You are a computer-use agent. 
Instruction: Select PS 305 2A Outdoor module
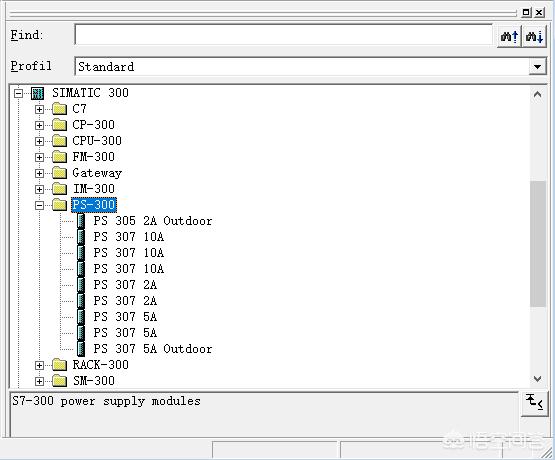click(x=153, y=221)
